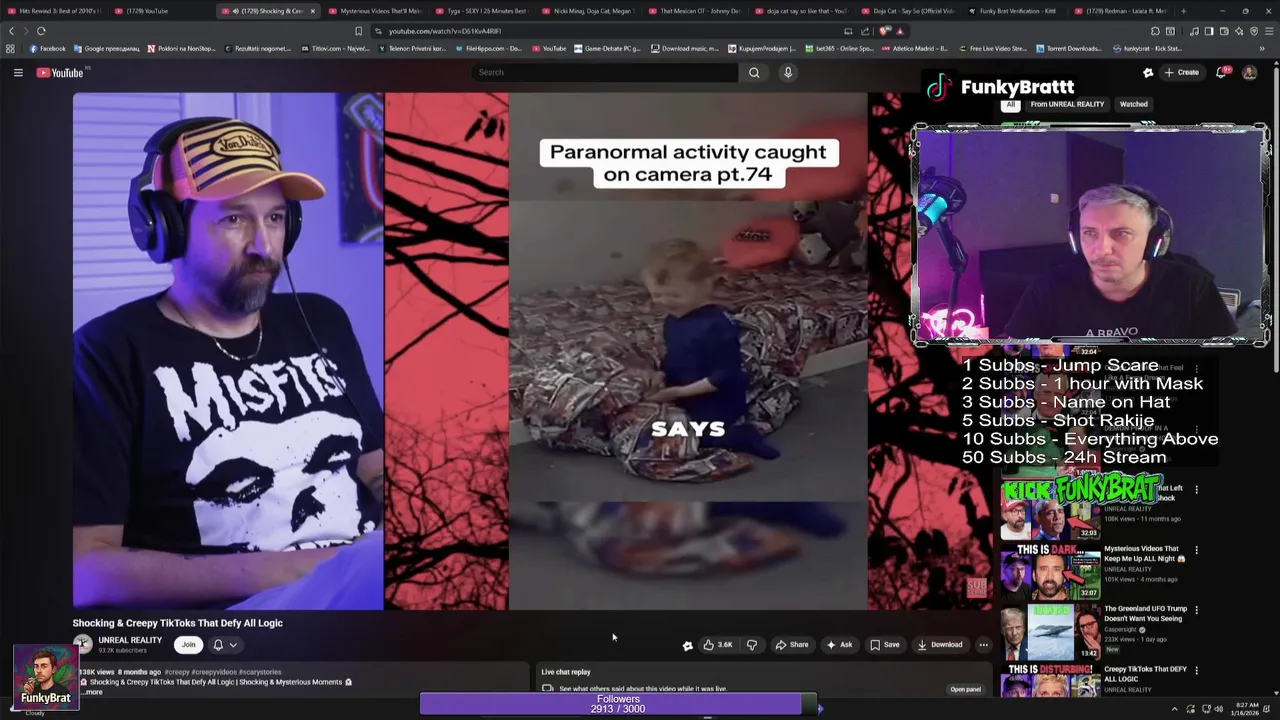This screenshot has width=1280, height=720.
Task: Open the browser main menu
Action: click(x=1270, y=31)
